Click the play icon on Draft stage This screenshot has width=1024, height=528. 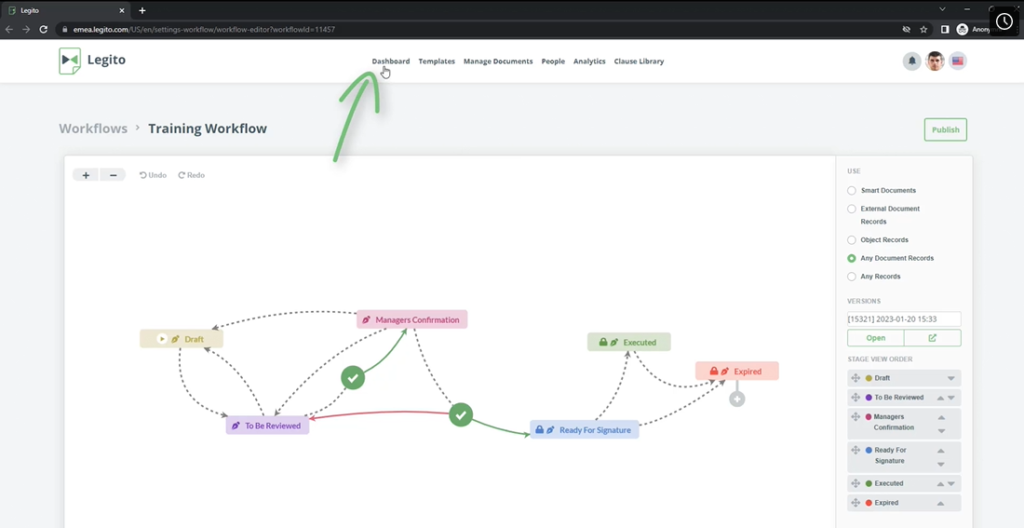pyautogui.click(x=161, y=339)
